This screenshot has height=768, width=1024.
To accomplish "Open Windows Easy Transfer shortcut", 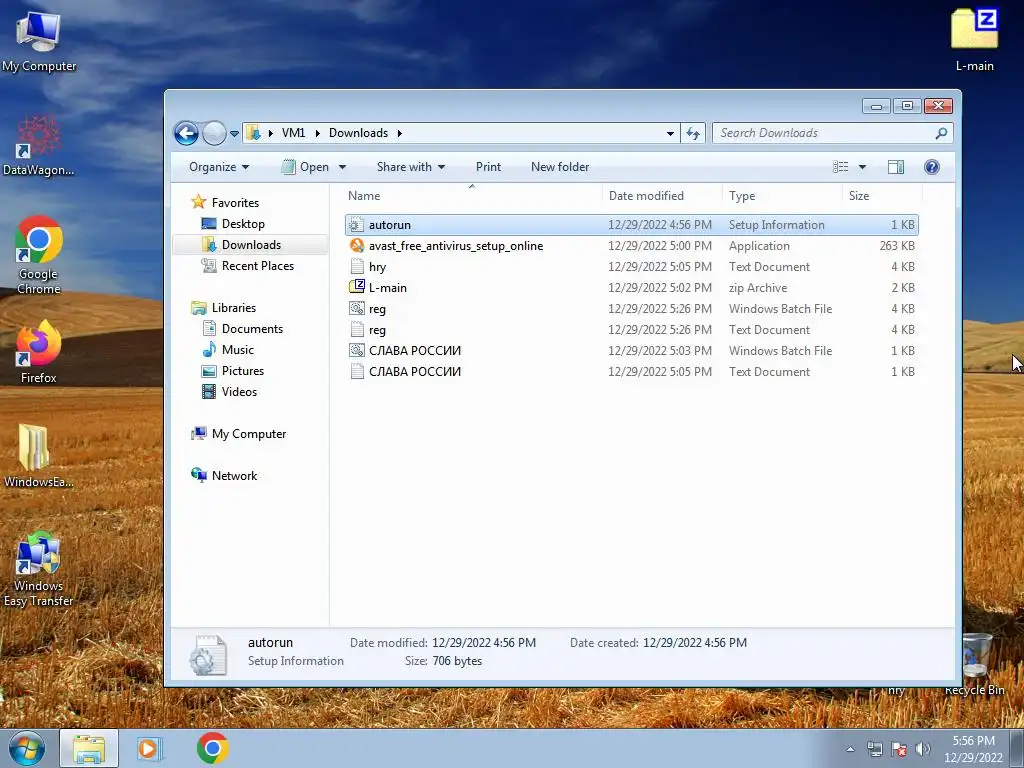I will click(x=39, y=569).
